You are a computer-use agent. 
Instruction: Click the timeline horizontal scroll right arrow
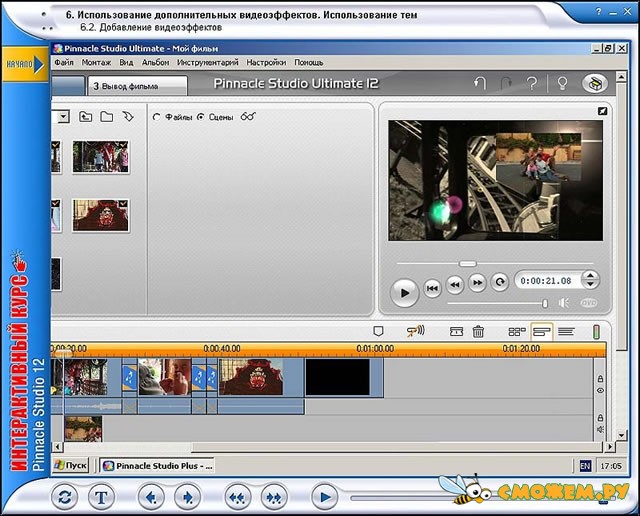tap(609, 447)
